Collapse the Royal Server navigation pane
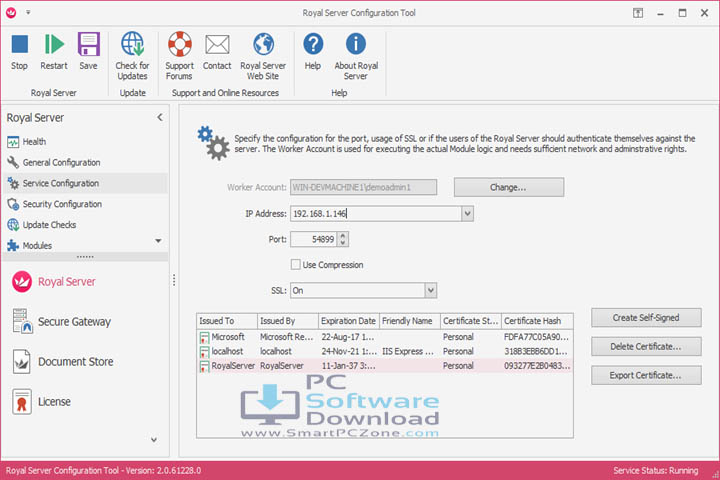Viewport: 720px width, 480px height. click(x=160, y=118)
